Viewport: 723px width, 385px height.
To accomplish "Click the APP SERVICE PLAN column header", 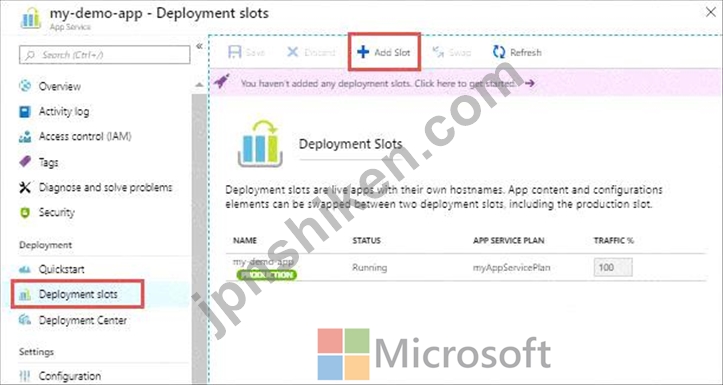I will pos(509,241).
